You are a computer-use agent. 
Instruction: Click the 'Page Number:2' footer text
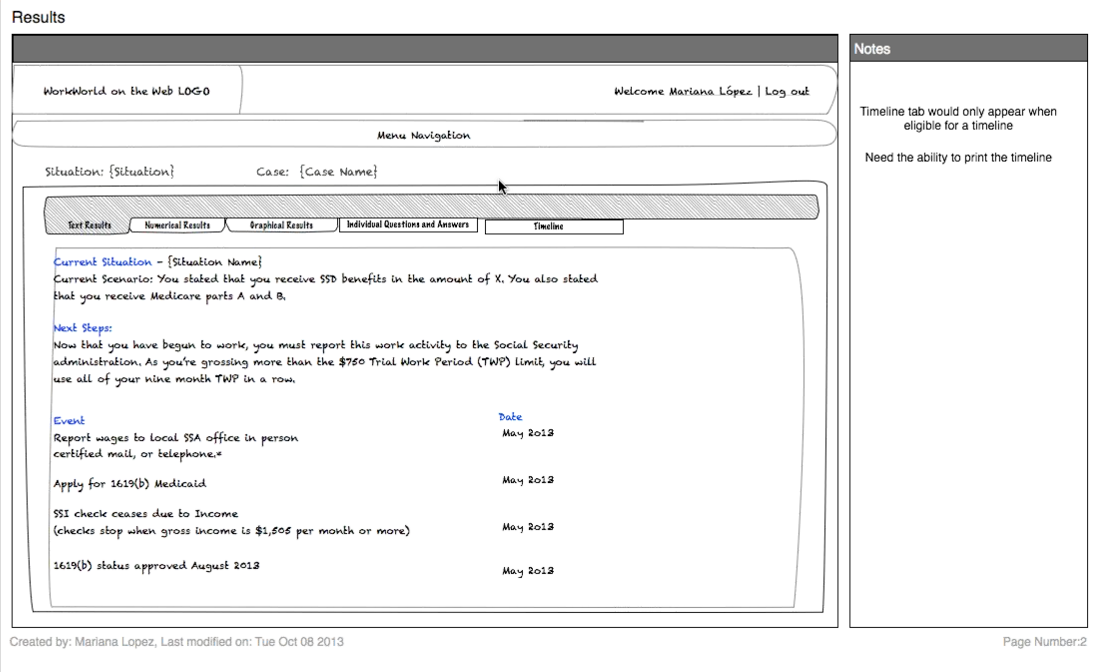pos(1044,641)
